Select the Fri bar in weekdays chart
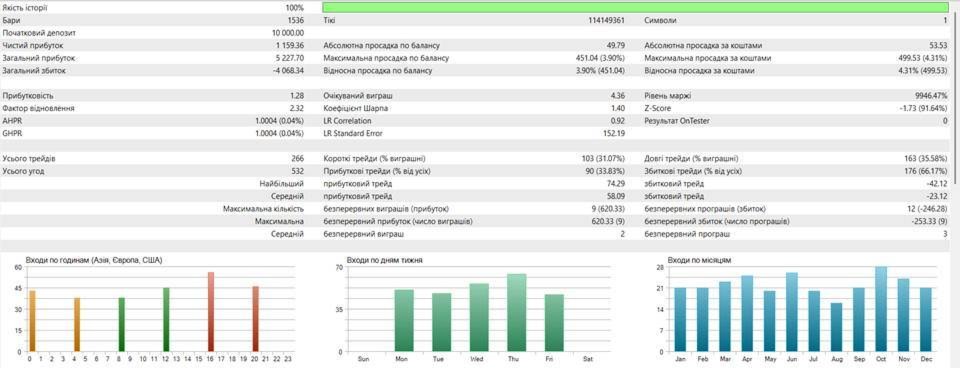 [x=554, y=323]
